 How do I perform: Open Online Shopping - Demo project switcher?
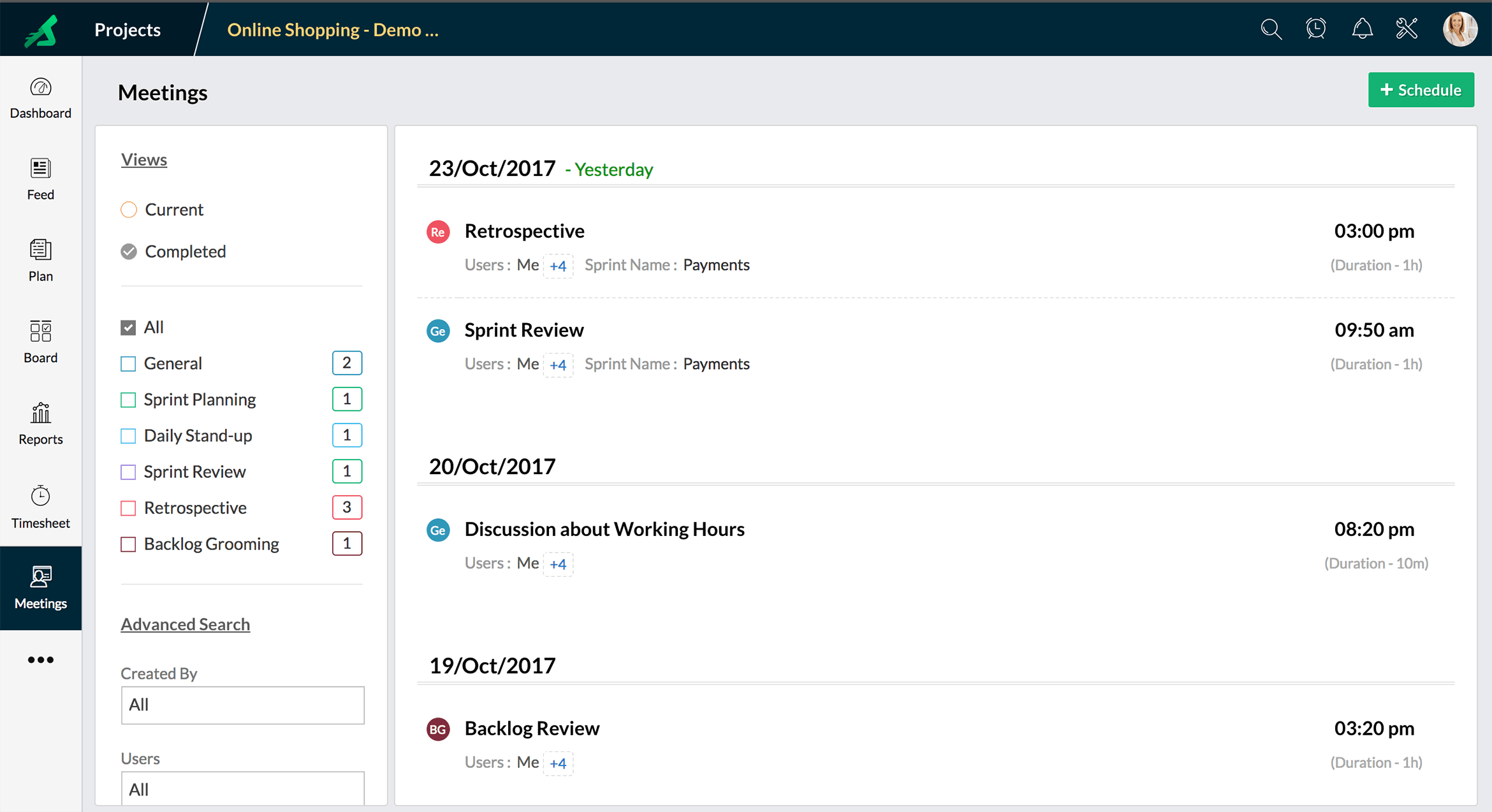click(333, 29)
